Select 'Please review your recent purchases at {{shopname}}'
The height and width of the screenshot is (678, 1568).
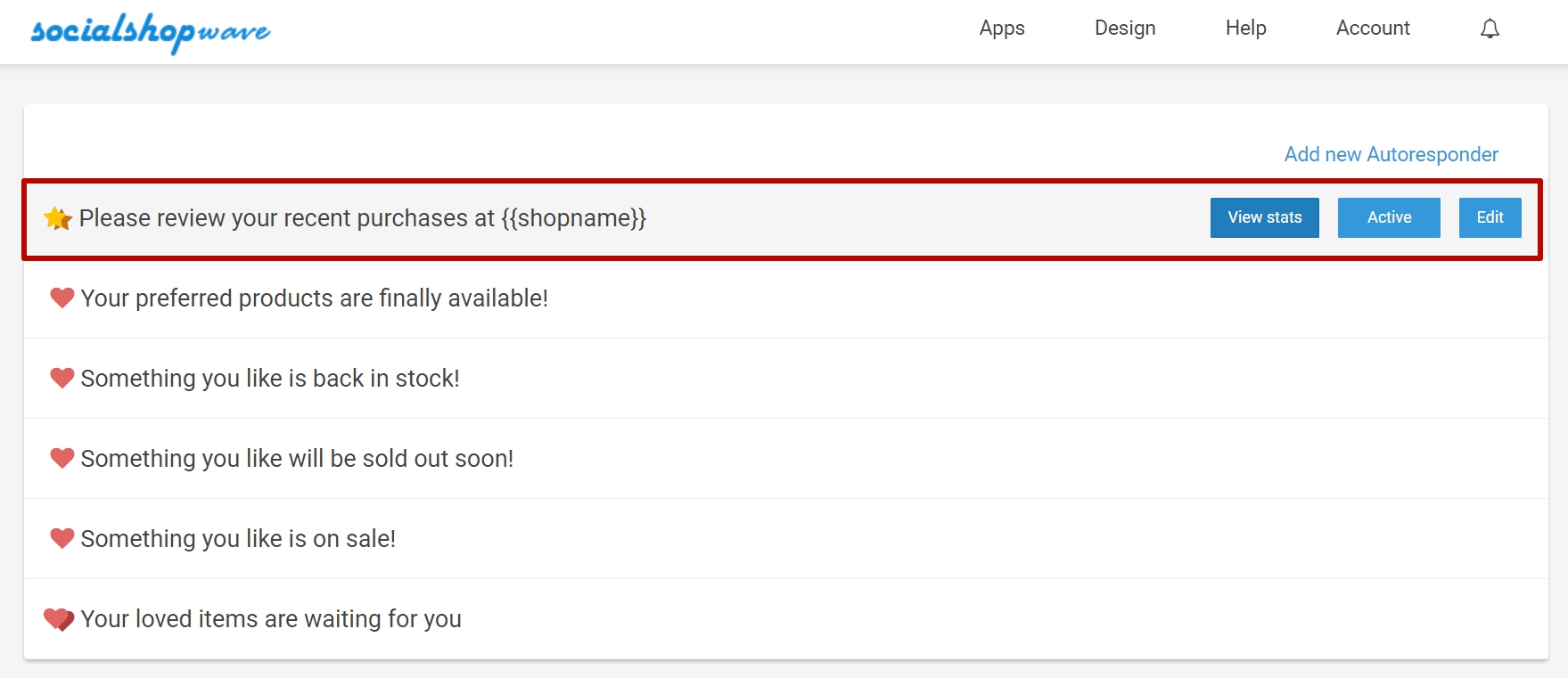(x=363, y=218)
